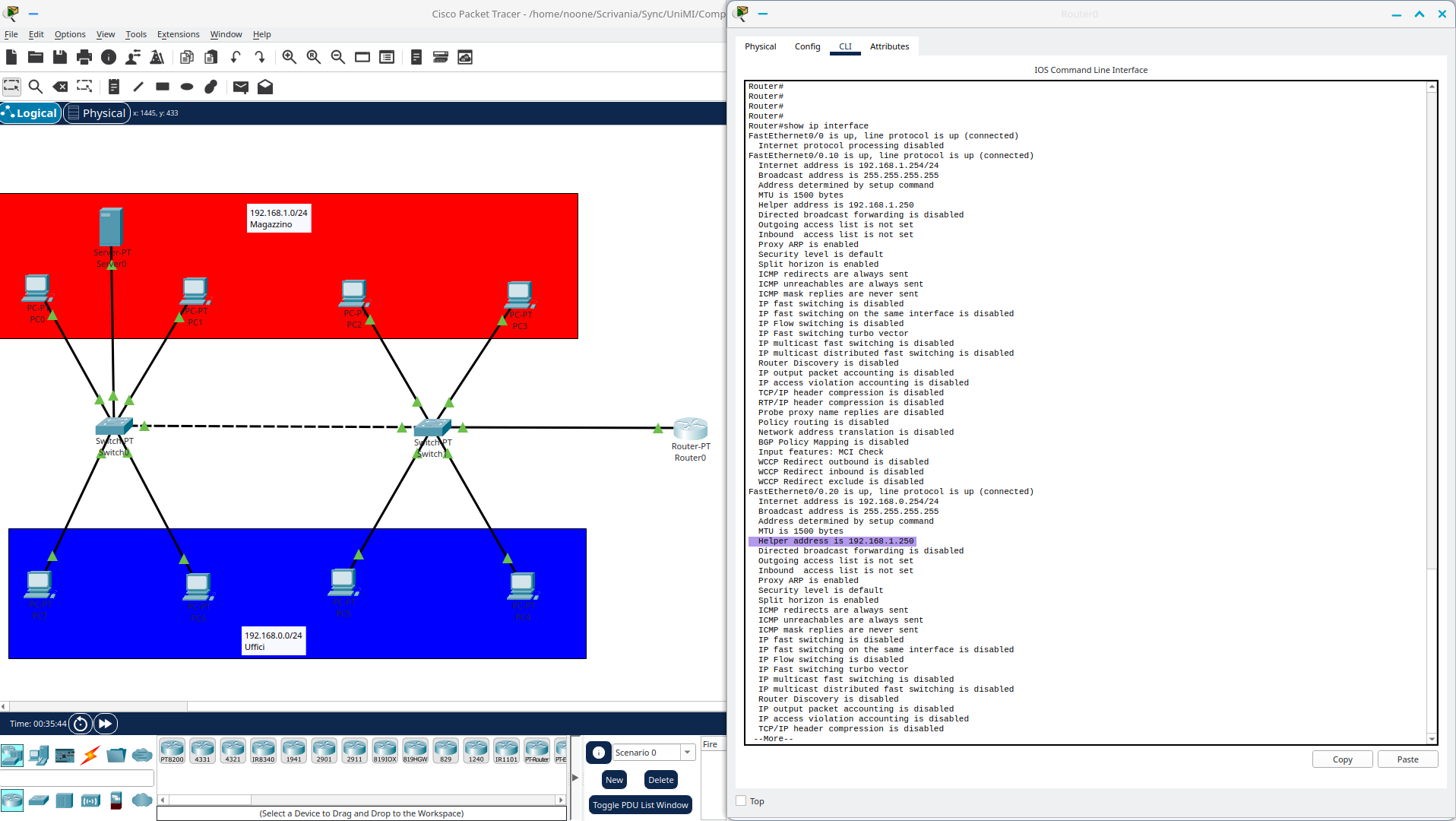This screenshot has width=1456, height=821.
Task: Open the Tools menu
Action: (x=136, y=34)
